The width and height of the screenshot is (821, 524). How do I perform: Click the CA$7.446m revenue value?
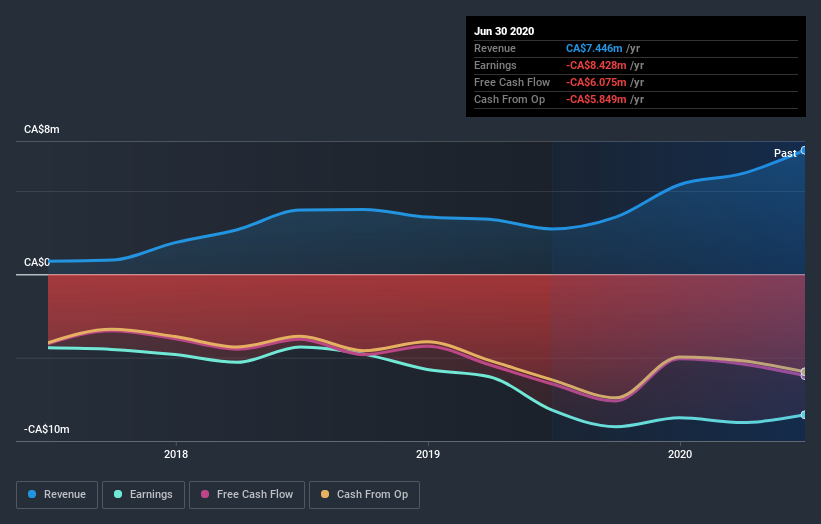click(x=594, y=48)
